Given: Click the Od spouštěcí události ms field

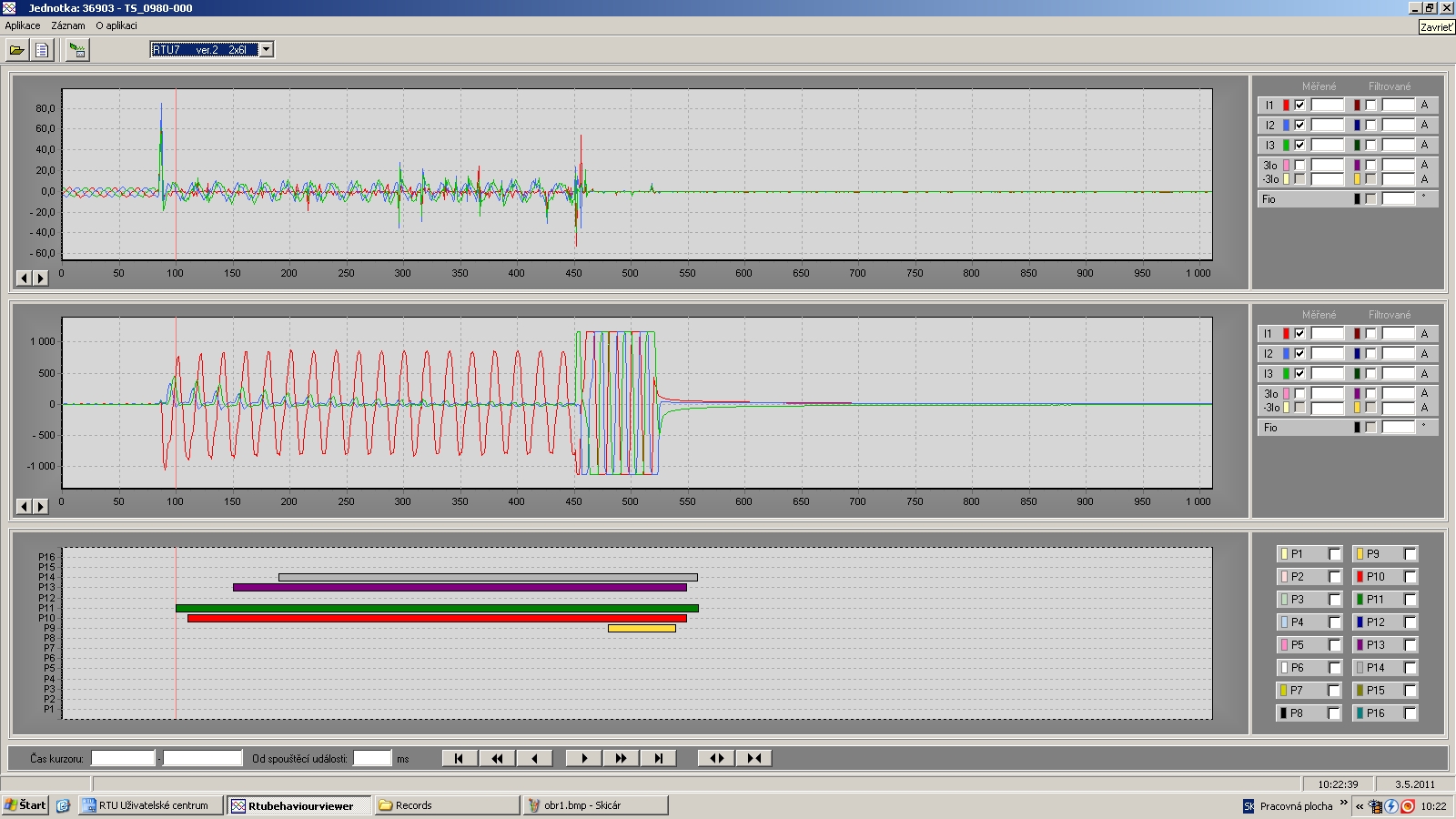Looking at the screenshot, I should click(x=372, y=758).
